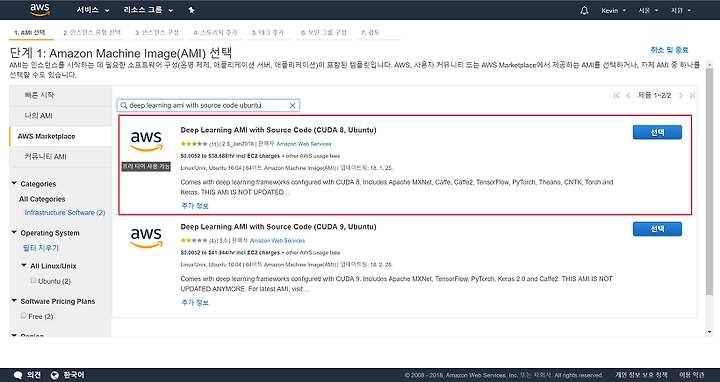
Task: Open the pin shortcuts icon in header
Action: 191,10
